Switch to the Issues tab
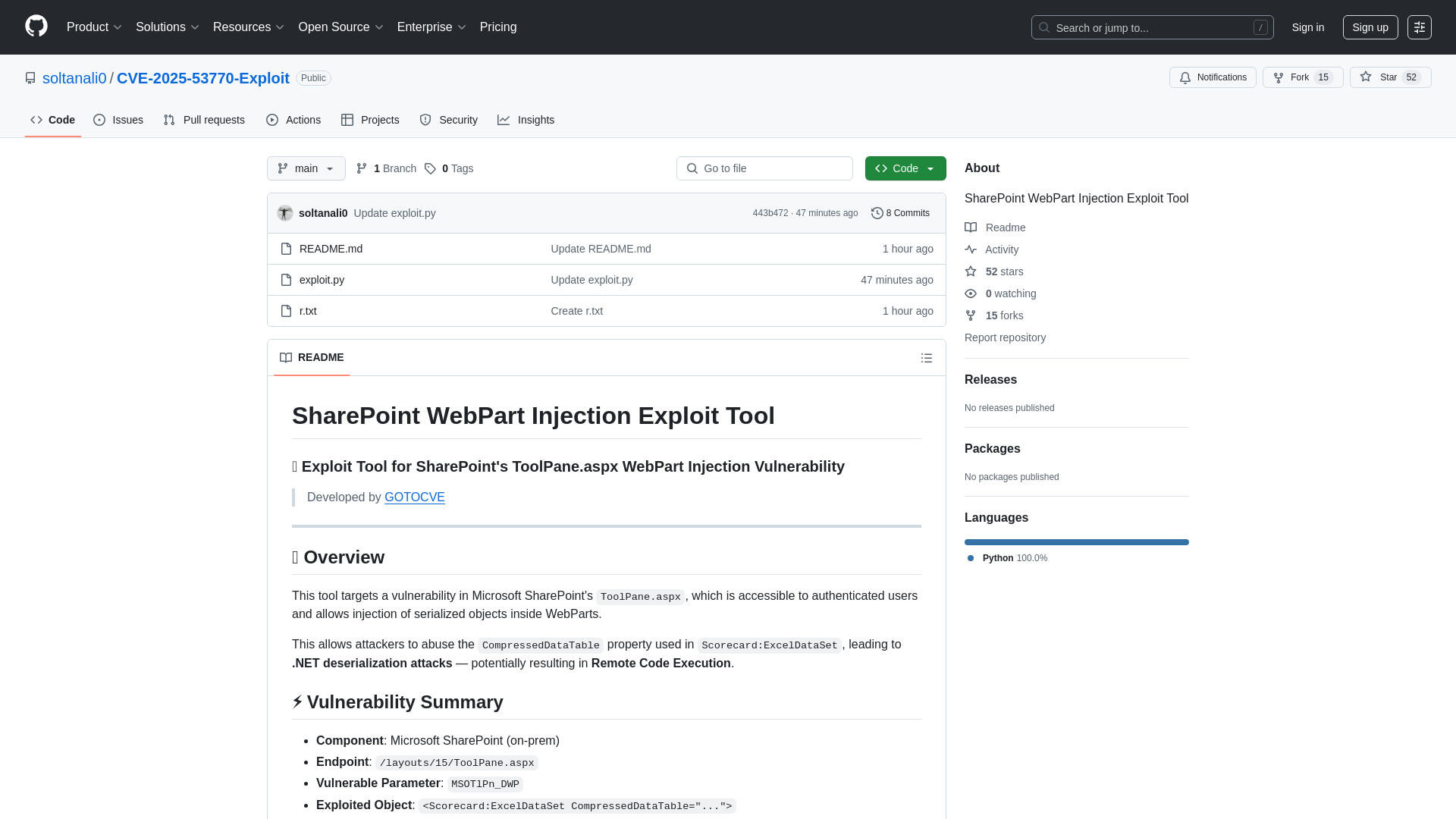1456x819 pixels. click(118, 120)
